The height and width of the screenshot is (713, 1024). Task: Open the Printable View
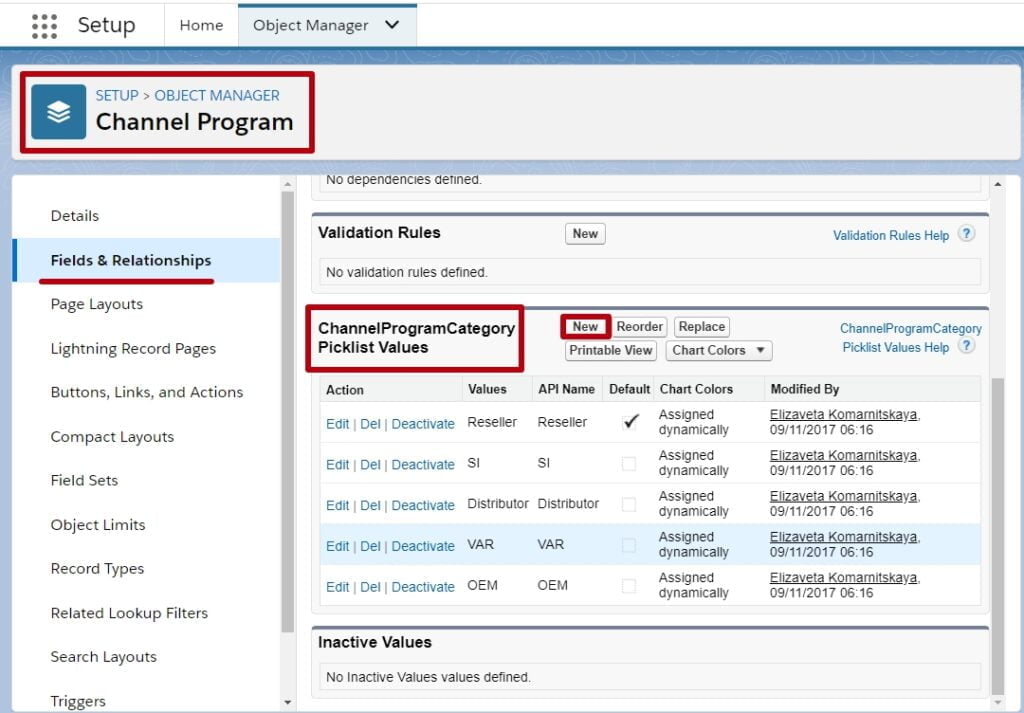coord(611,351)
